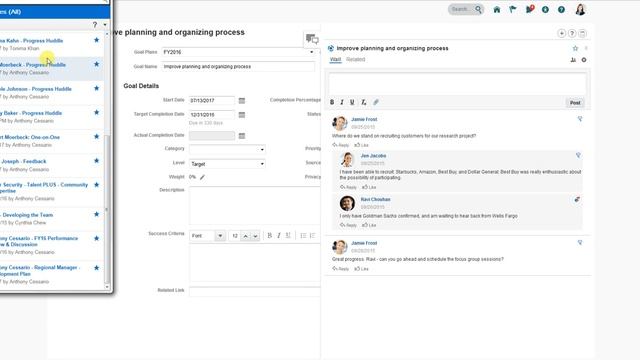Click the Goal Name input field
The width and height of the screenshot is (640, 360).
(238, 67)
